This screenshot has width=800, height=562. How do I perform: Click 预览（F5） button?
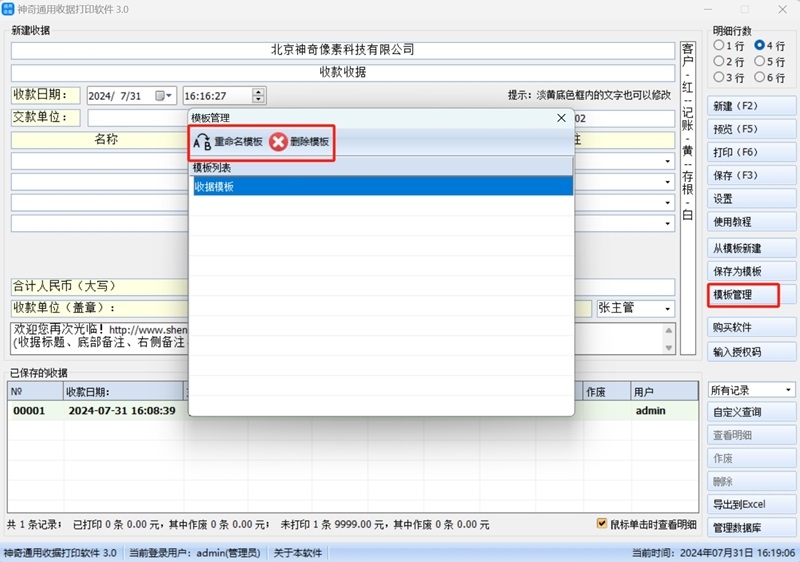(752, 129)
